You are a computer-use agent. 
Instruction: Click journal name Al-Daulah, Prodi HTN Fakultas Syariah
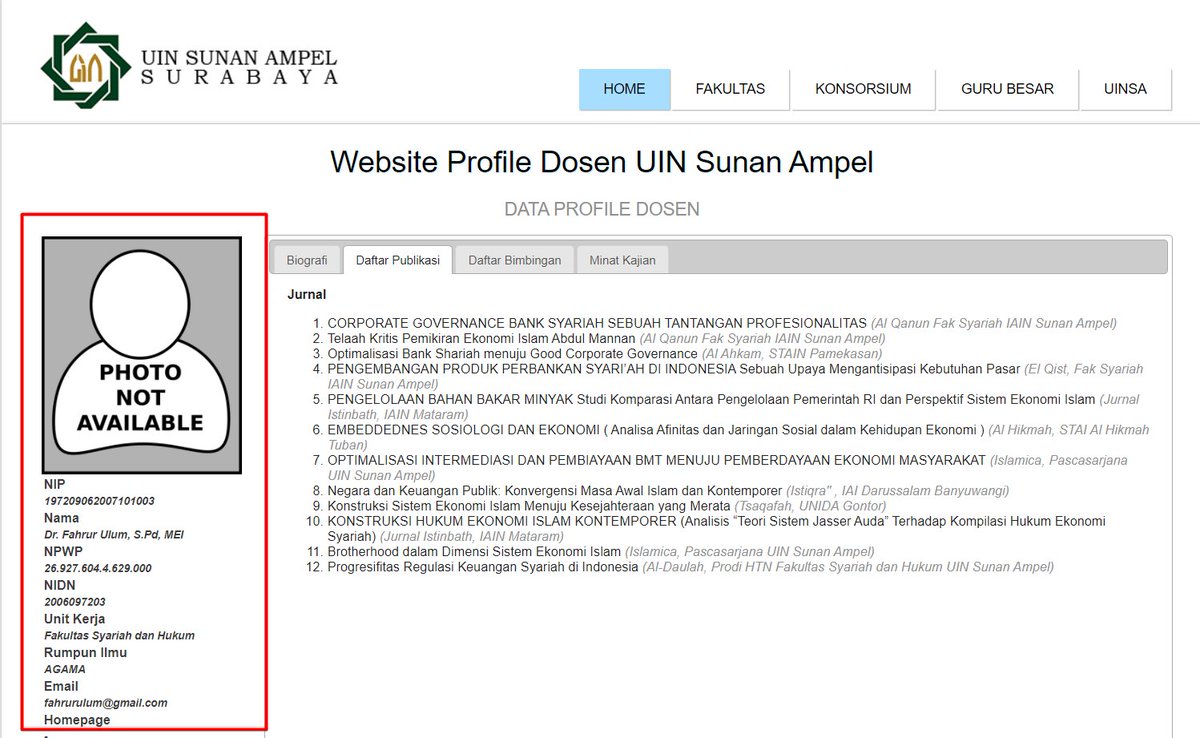[848, 567]
